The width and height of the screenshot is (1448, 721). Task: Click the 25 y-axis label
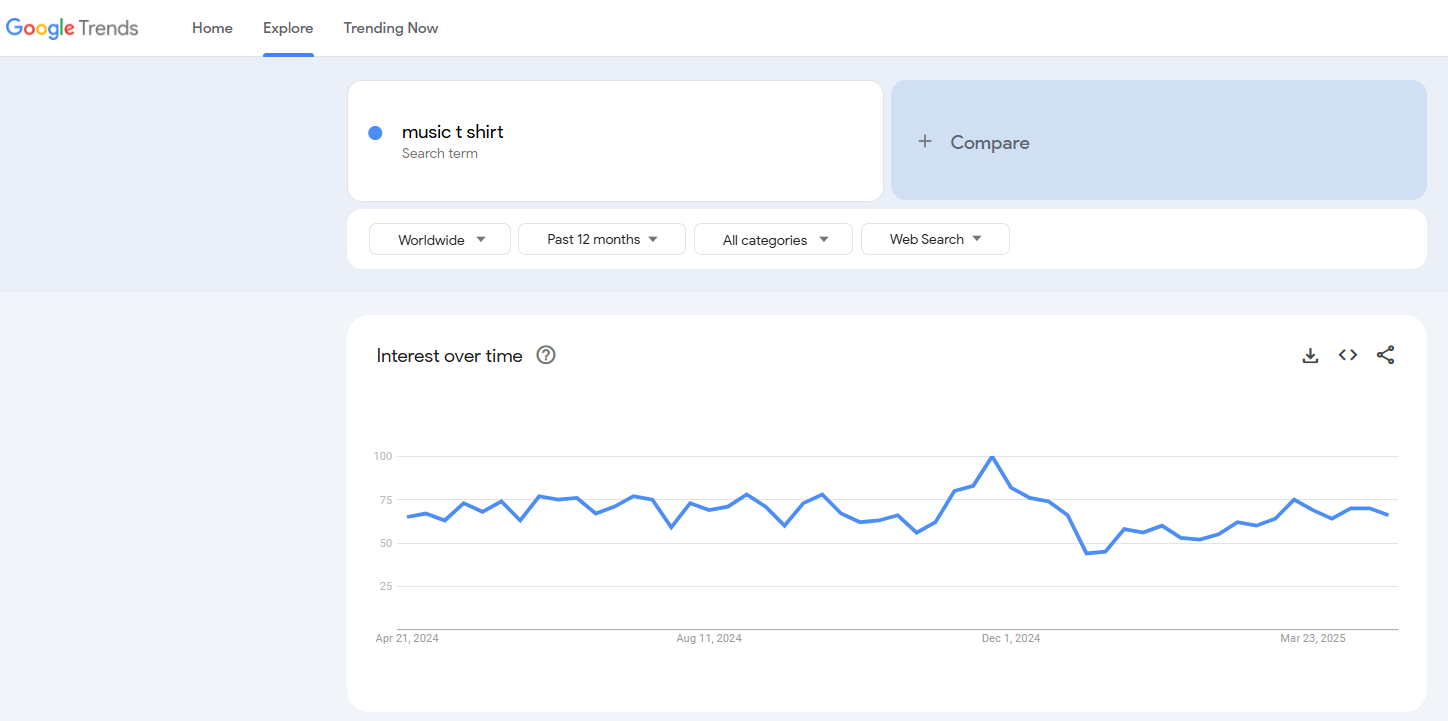(385, 586)
